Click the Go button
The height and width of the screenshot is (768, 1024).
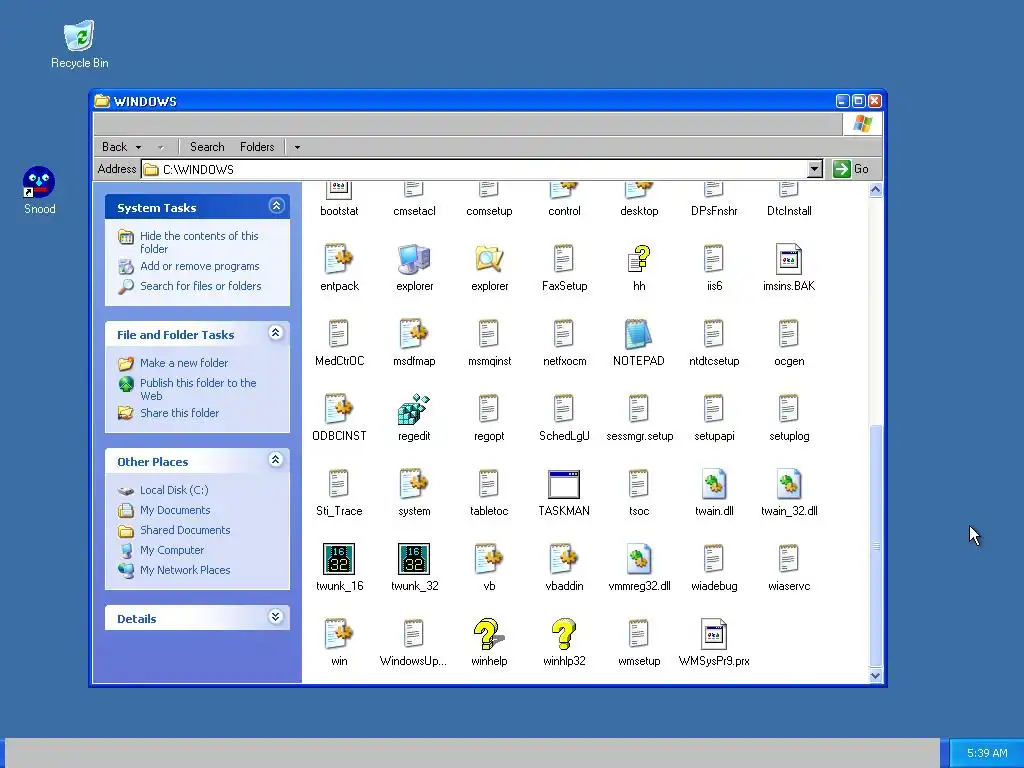tap(852, 169)
